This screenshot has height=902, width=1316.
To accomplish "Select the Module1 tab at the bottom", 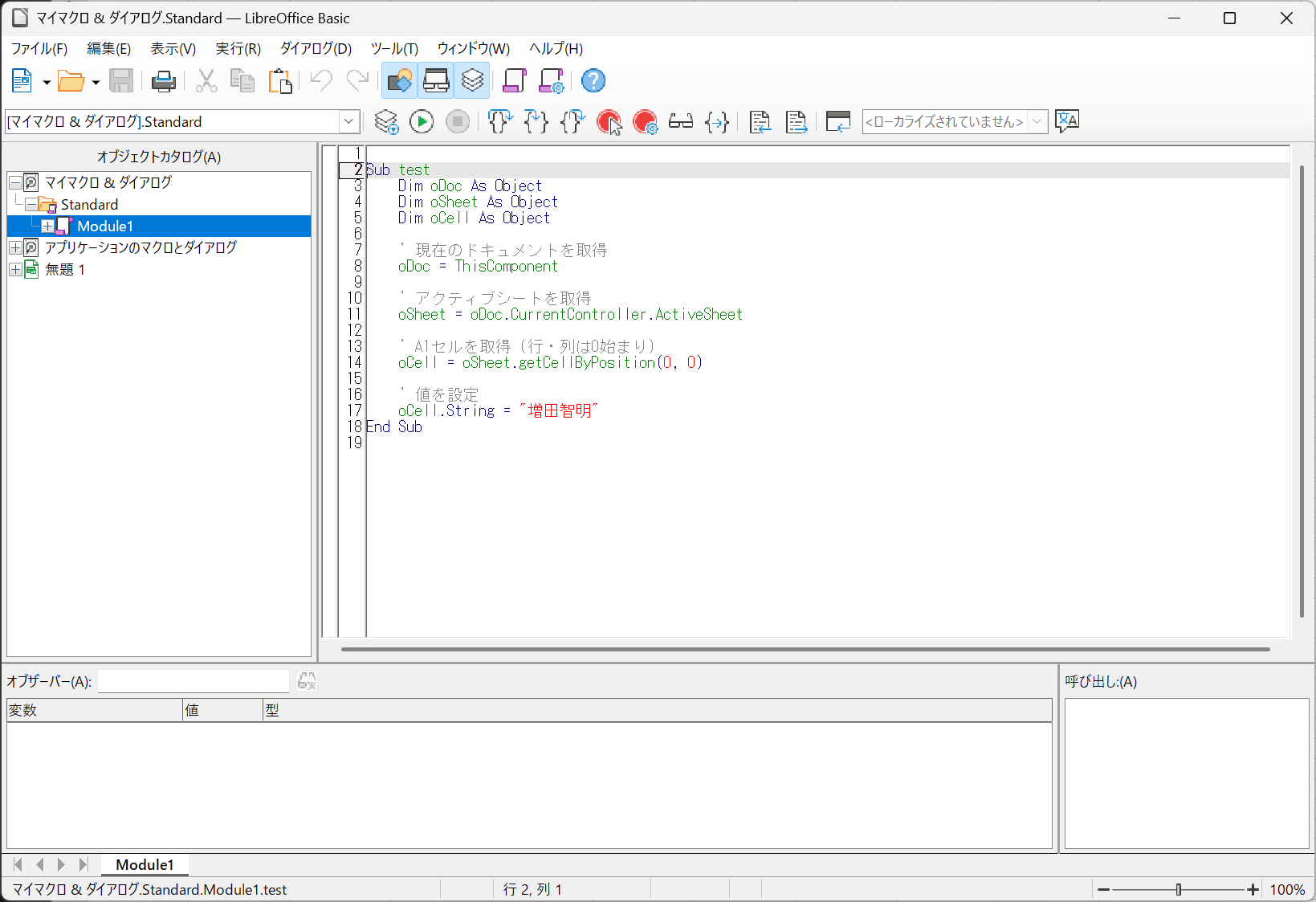I will point(145,865).
